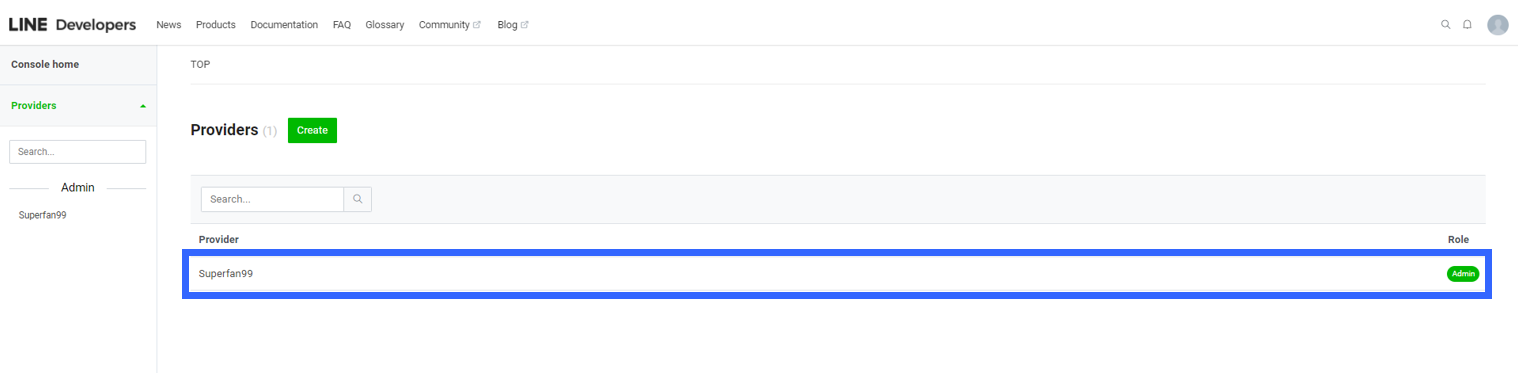Click the green Create button
The height and width of the screenshot is (375, 1518).
312,131
